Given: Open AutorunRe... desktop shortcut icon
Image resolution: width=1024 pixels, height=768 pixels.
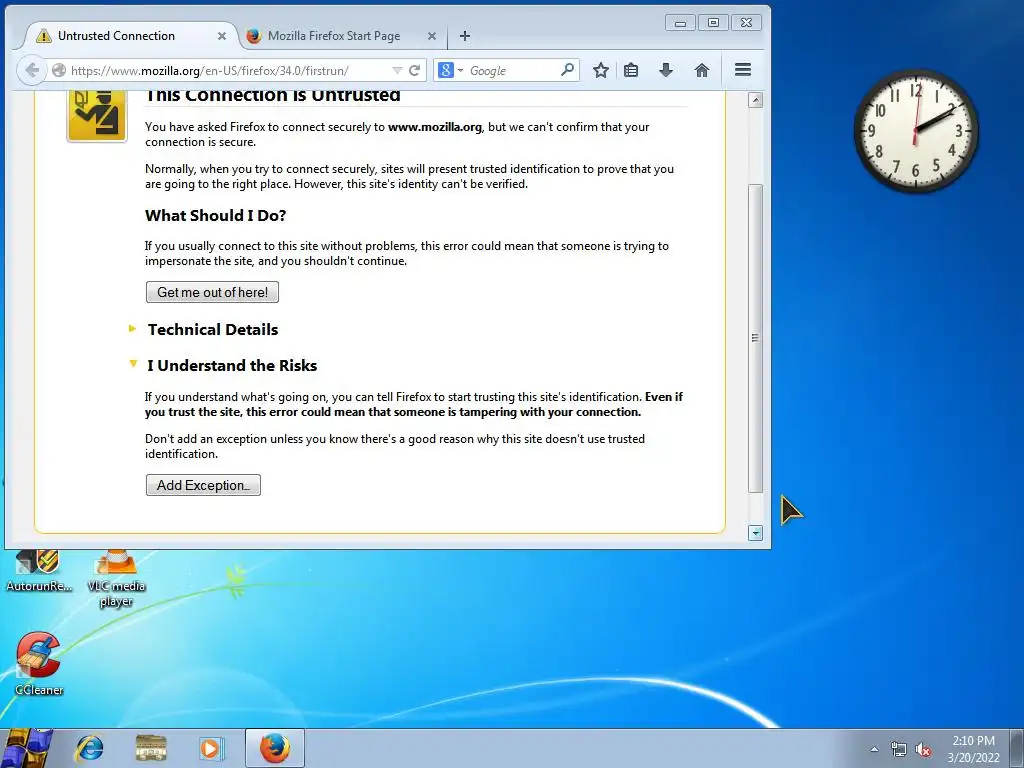Looking at the screenshot, I should pos(38,569).
